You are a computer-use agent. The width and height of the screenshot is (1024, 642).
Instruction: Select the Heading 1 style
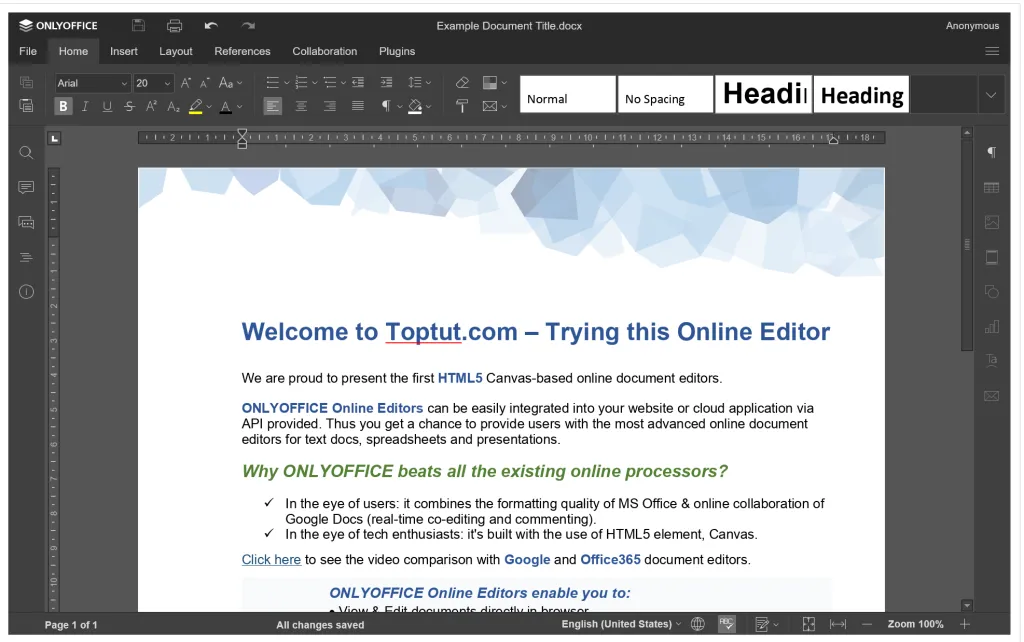[x=763, y=93]
